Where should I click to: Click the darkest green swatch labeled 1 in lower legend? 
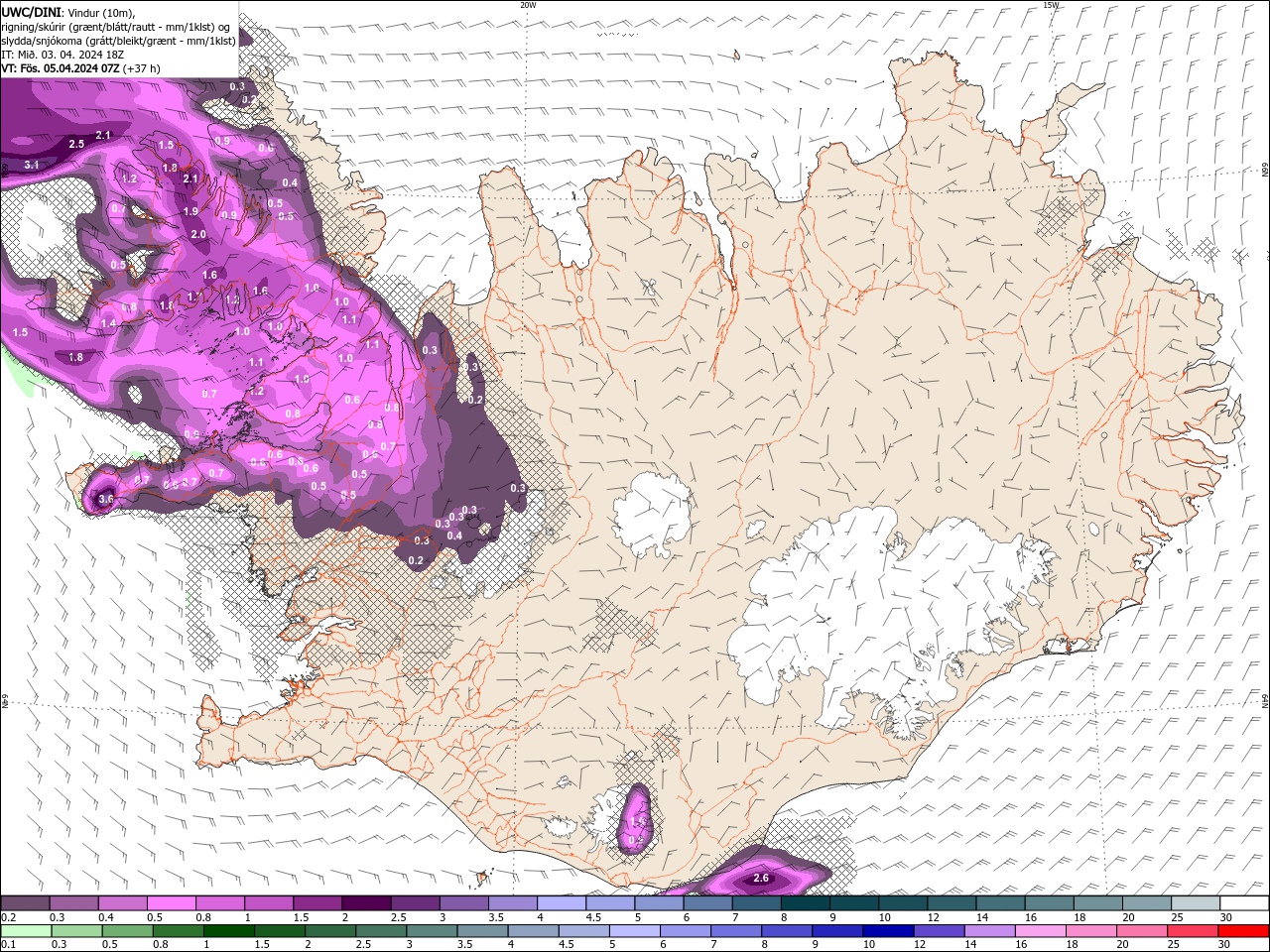tap(228, 930)
